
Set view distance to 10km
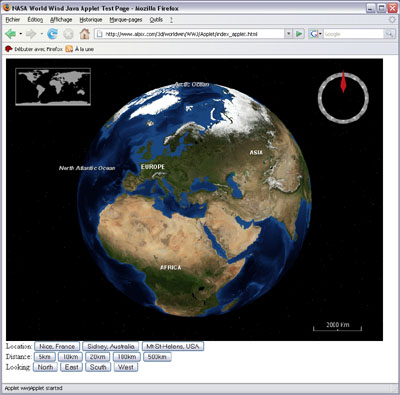(x=70, y=357)
